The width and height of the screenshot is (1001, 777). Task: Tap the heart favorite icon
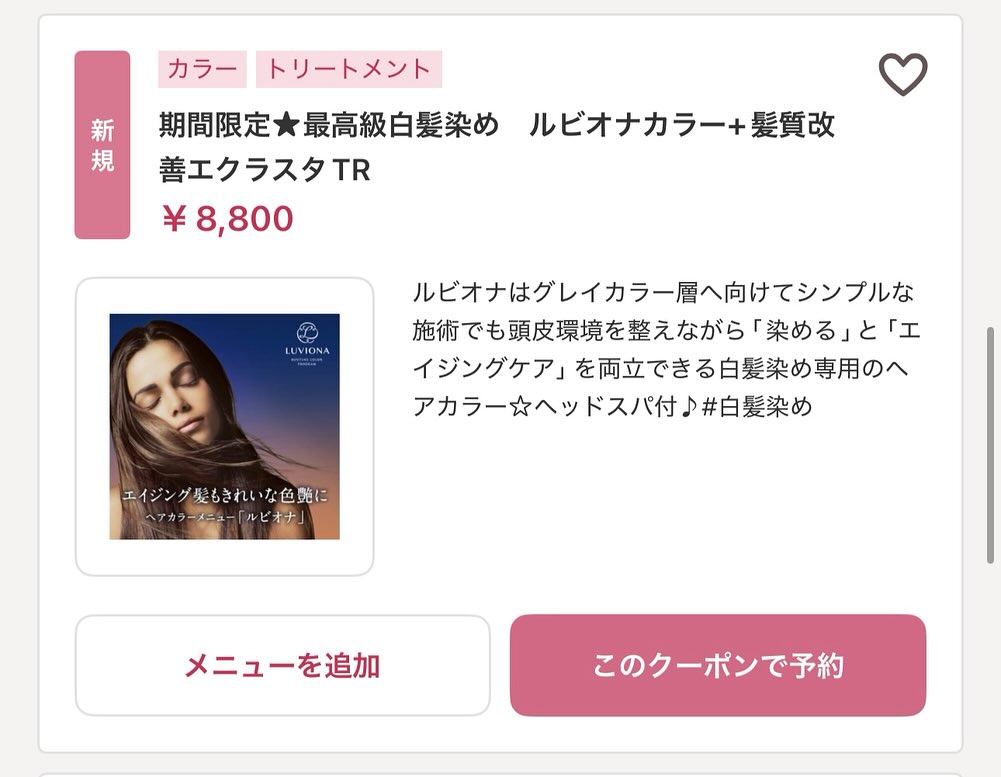point(903,75)
